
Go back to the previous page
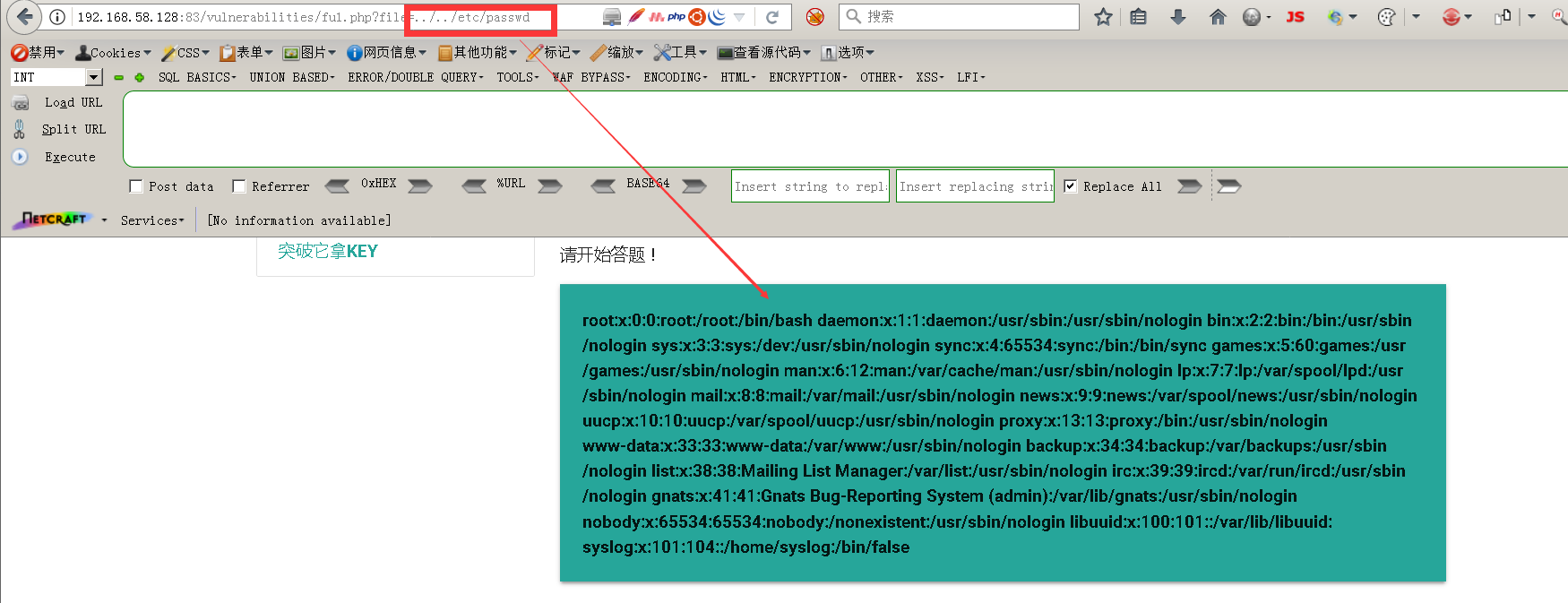tap(24, 16)
